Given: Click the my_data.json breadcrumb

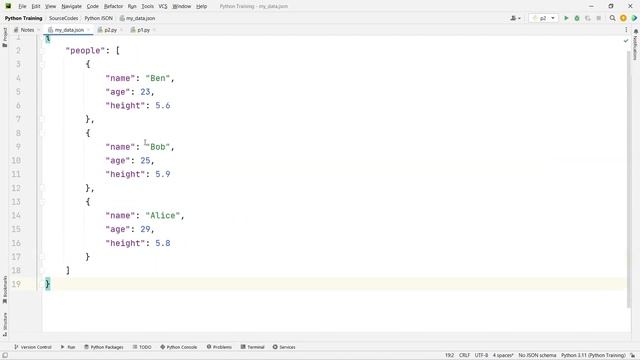Looking at the screenshot, I should (138, 18).
